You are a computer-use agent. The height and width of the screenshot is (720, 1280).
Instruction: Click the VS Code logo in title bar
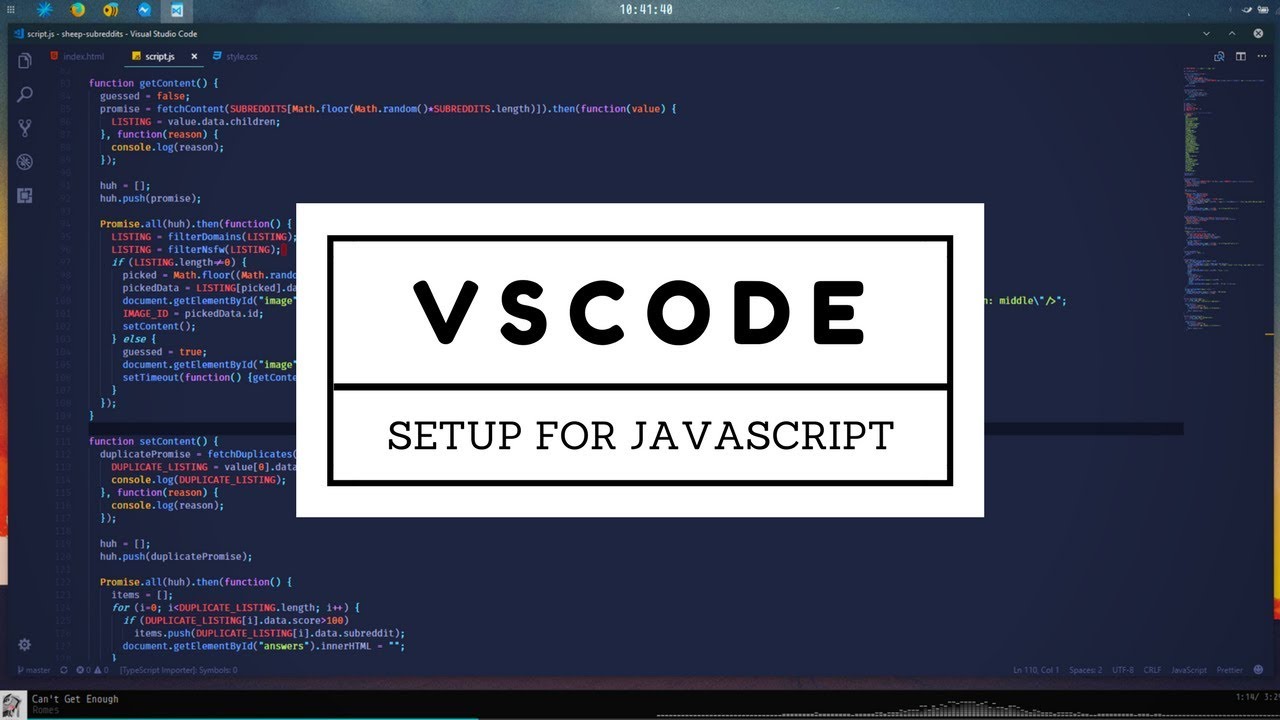click(x=18, y=34)
